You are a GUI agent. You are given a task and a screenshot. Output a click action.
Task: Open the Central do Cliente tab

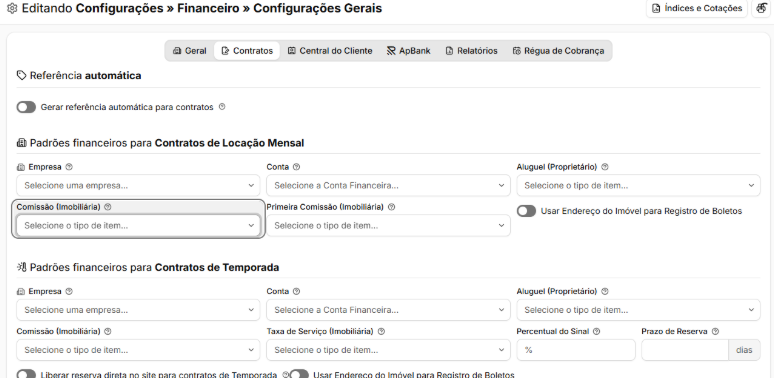[x=330, y=51]
